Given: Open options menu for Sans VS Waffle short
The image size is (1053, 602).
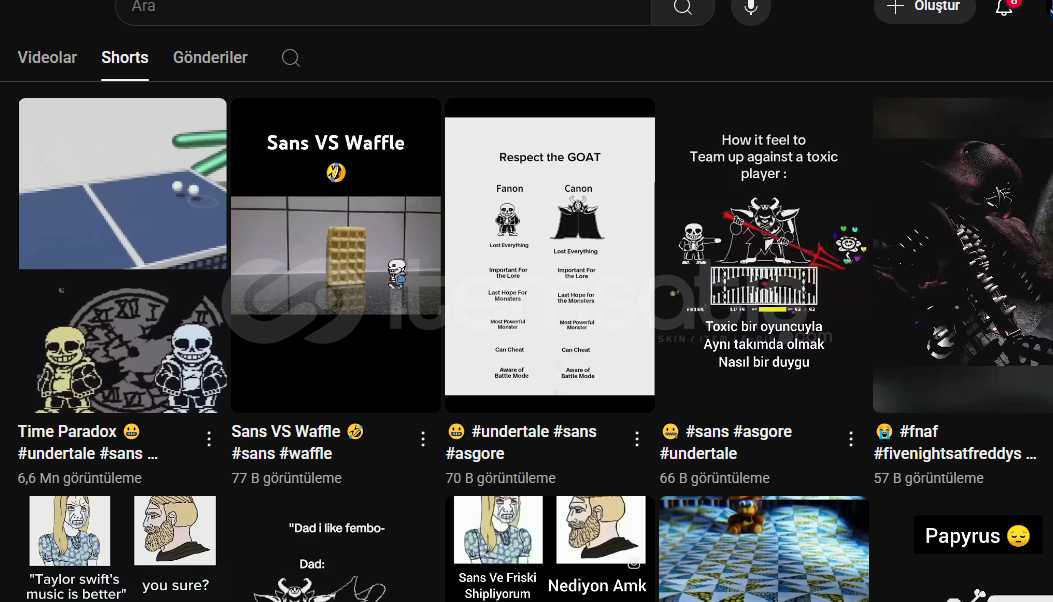Looking at the screenshot, I should 423,439.
